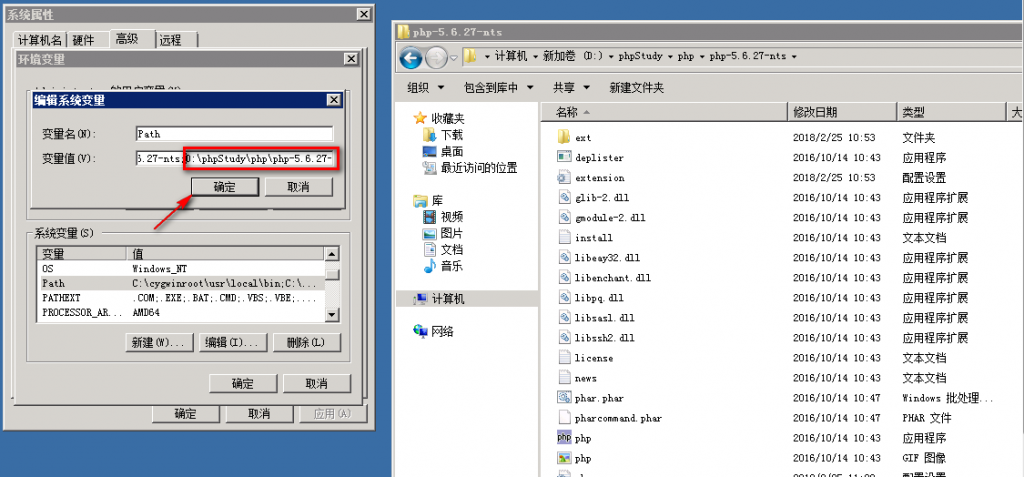Switch to the 计算机名 tab
Image resolution: width=1024 pixels, height=477 pixels.
pyautogui.click(x=39, y=40)
